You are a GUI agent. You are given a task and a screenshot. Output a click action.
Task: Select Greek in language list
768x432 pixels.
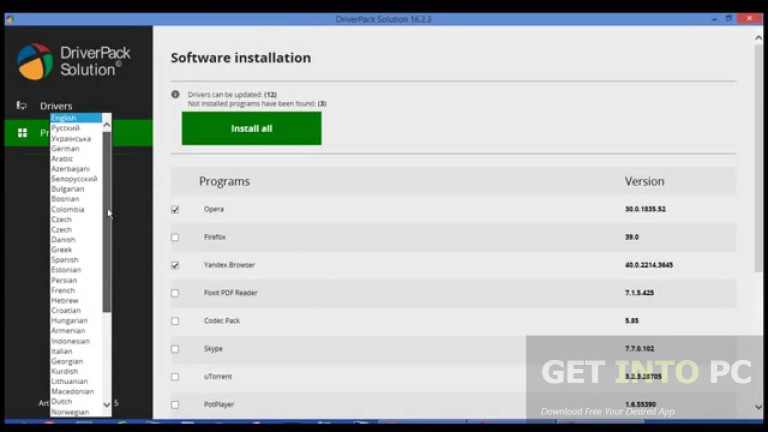[62, 249]
